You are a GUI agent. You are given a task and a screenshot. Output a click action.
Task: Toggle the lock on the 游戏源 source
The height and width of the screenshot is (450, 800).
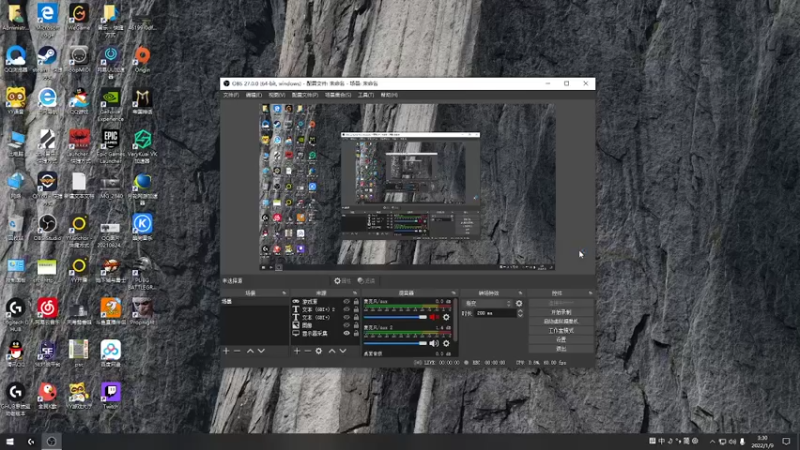(x=356, y=302)
